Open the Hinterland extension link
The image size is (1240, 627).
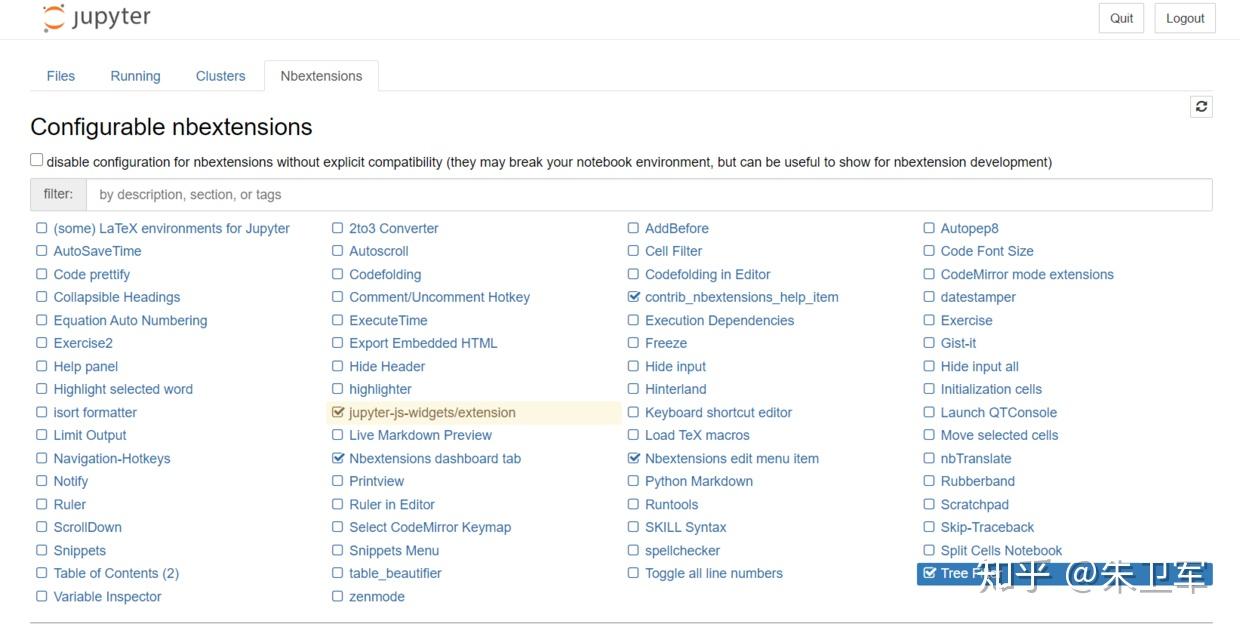[676, 389]
